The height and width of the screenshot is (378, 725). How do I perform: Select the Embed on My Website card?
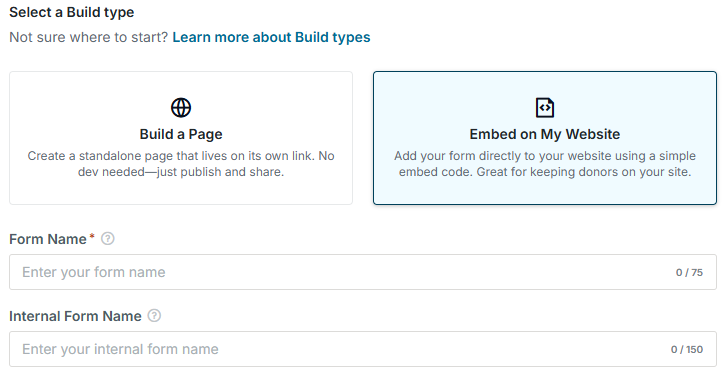click(x=545, y=138)
